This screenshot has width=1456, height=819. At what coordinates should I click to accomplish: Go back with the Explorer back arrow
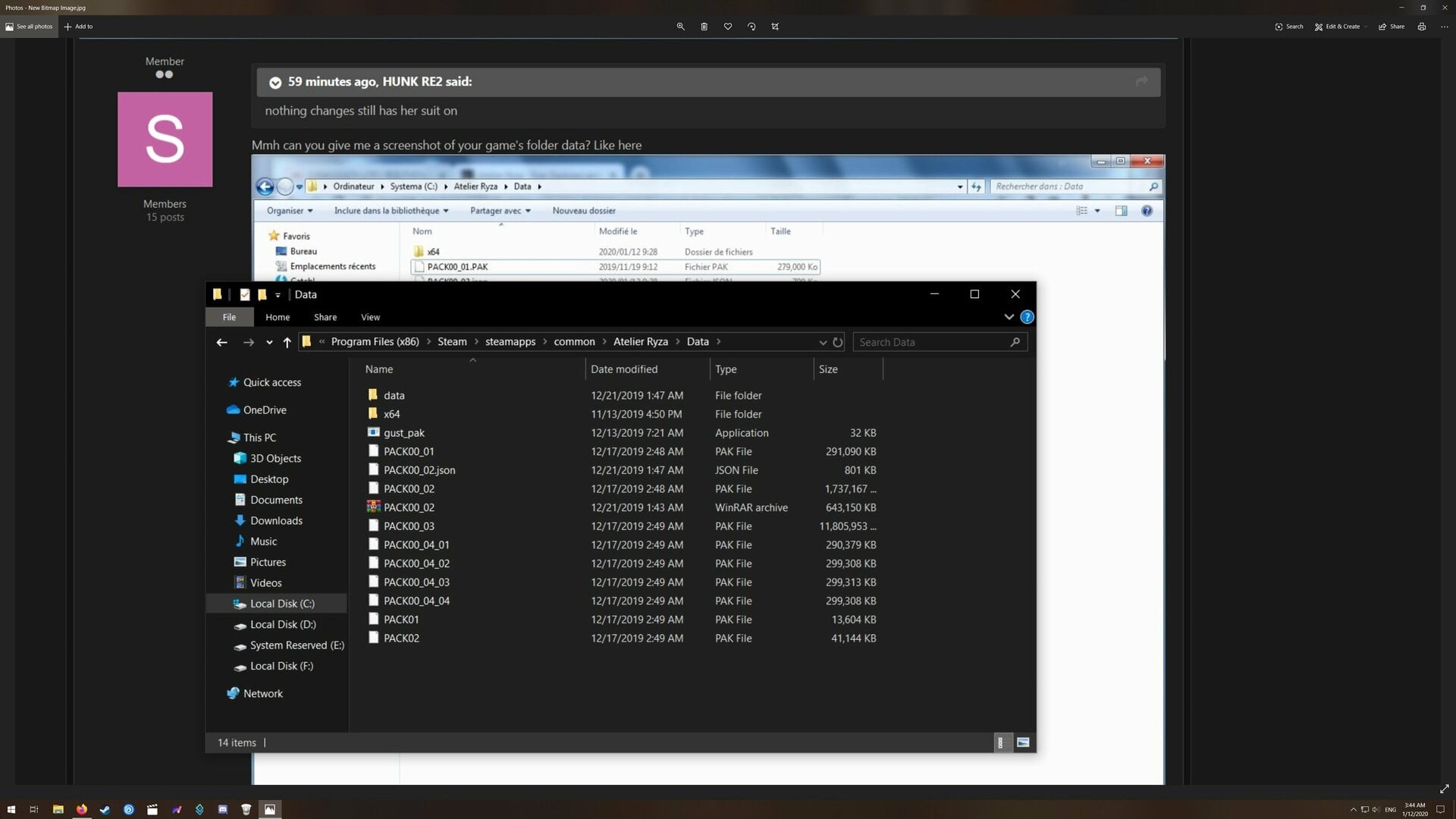[x=221, y=342]
